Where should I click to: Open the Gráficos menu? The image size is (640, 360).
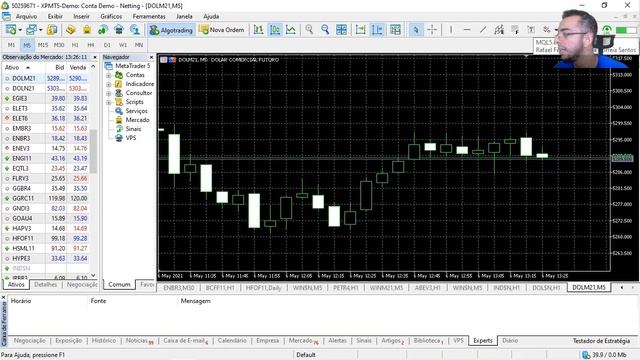[x=111, y=16]
